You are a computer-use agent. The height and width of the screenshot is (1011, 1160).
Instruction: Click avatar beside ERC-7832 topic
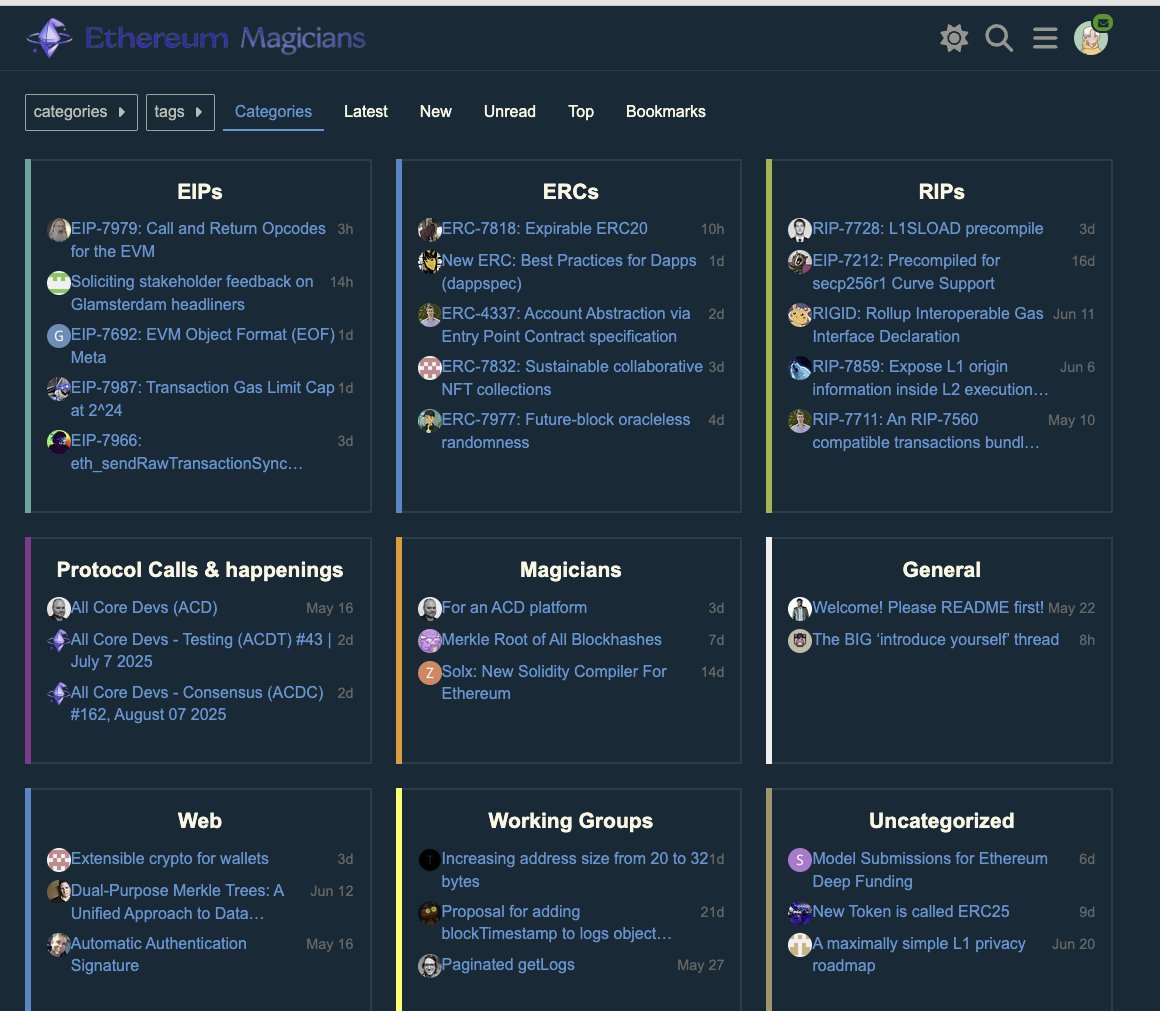[429, 368]
